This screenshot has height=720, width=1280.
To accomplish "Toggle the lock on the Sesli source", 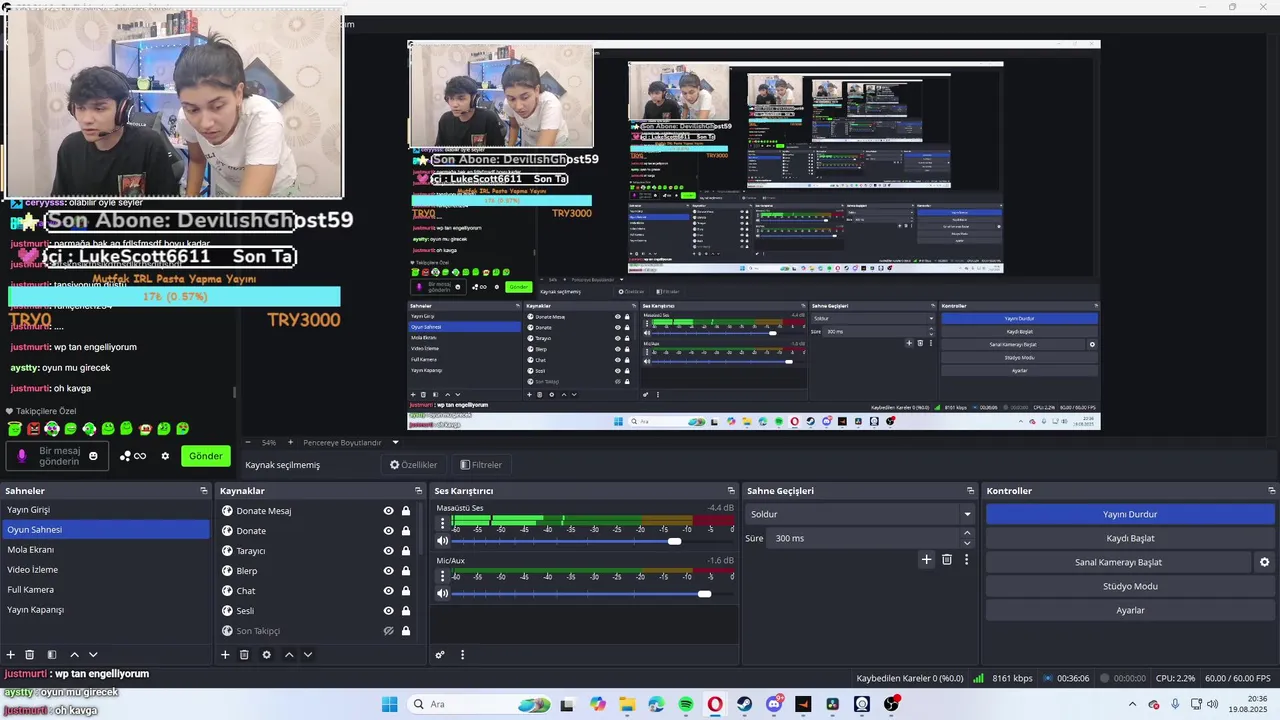I will coord(406,611).
